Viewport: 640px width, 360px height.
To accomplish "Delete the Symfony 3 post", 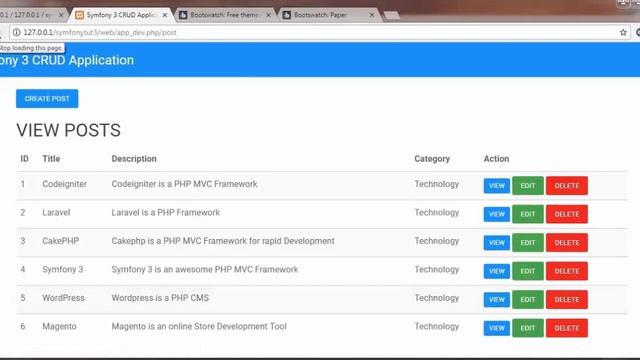I will (567, 271).
